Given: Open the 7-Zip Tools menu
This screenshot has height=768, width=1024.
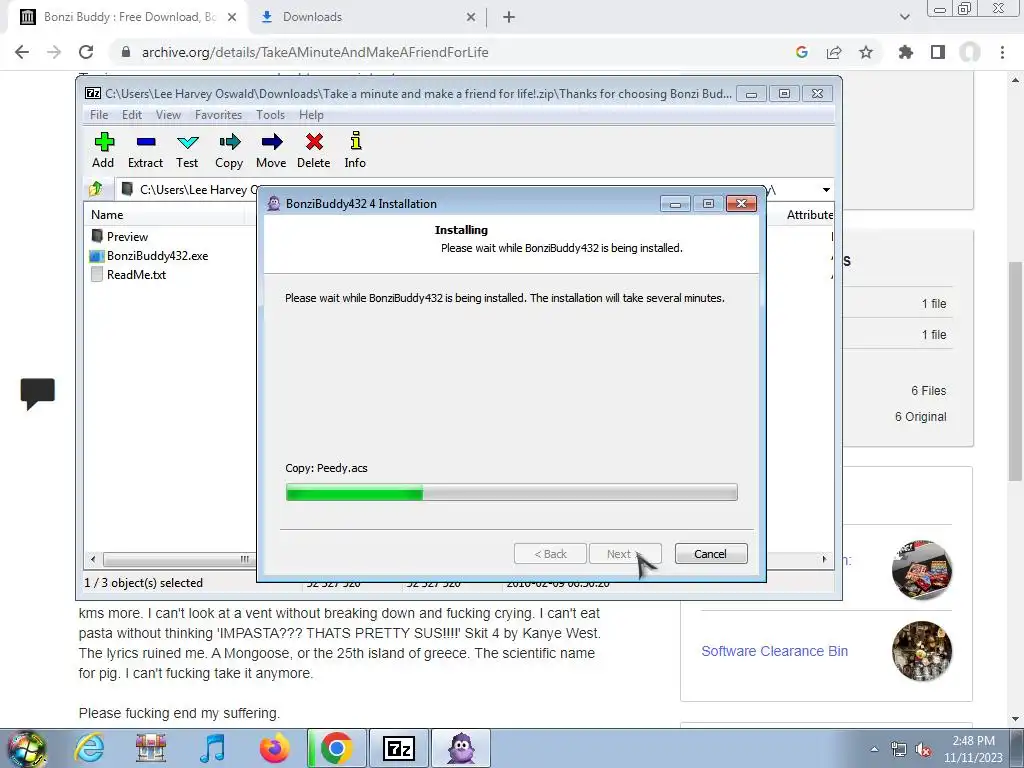Looking at the screenshot, I should (270, 115).
